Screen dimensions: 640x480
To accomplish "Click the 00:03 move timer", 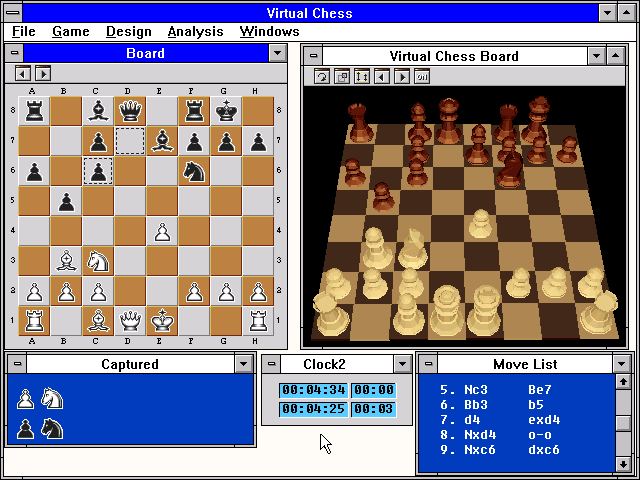I will tap(373, 409).
